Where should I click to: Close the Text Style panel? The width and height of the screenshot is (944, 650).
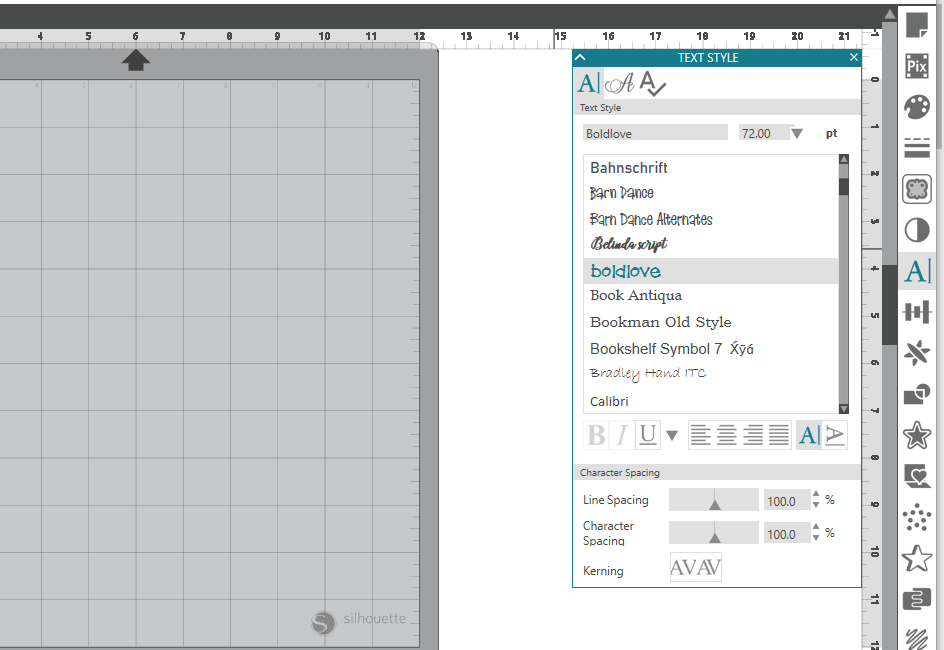coord(854,57)
